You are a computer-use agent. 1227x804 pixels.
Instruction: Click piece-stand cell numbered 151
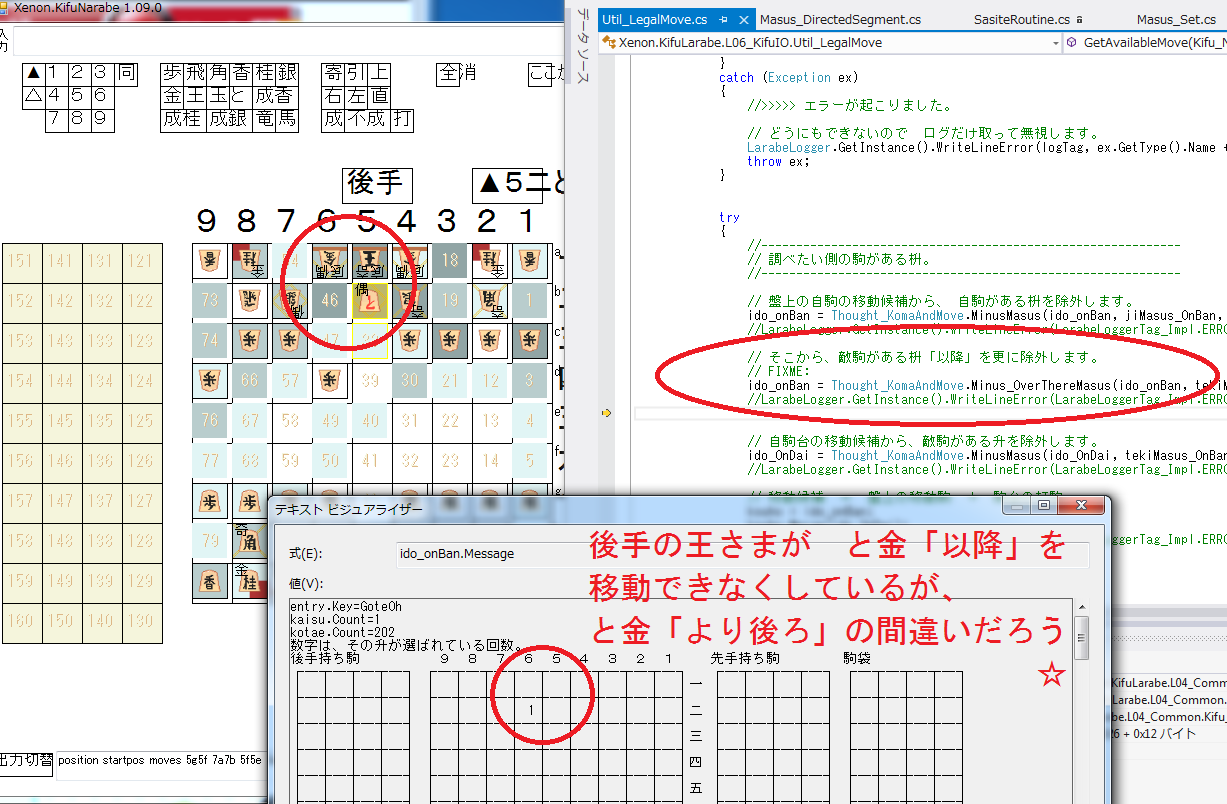tap(22, 262)
